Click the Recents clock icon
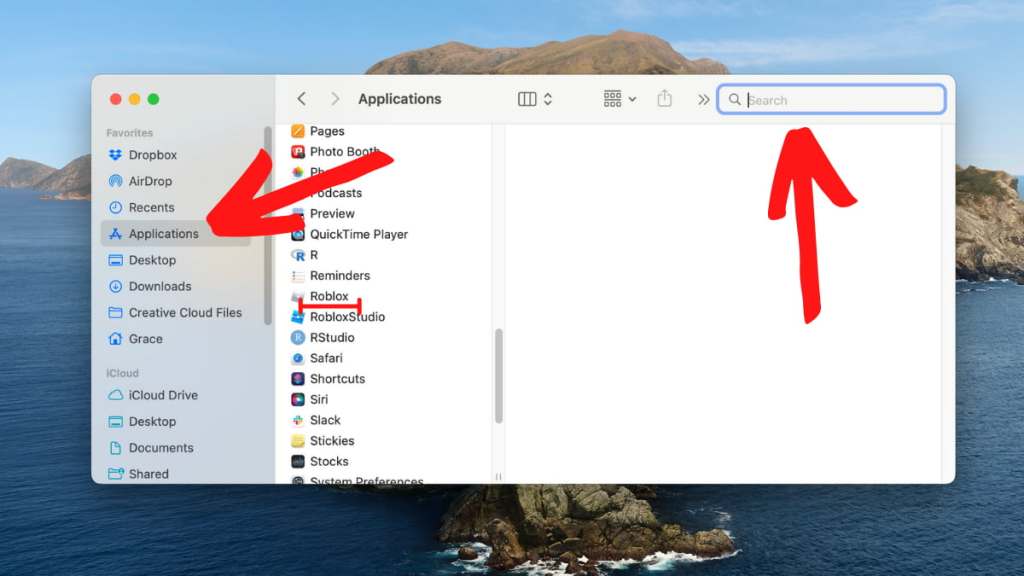Screen dimensions: 1024x576 click(x=116, y=207)
